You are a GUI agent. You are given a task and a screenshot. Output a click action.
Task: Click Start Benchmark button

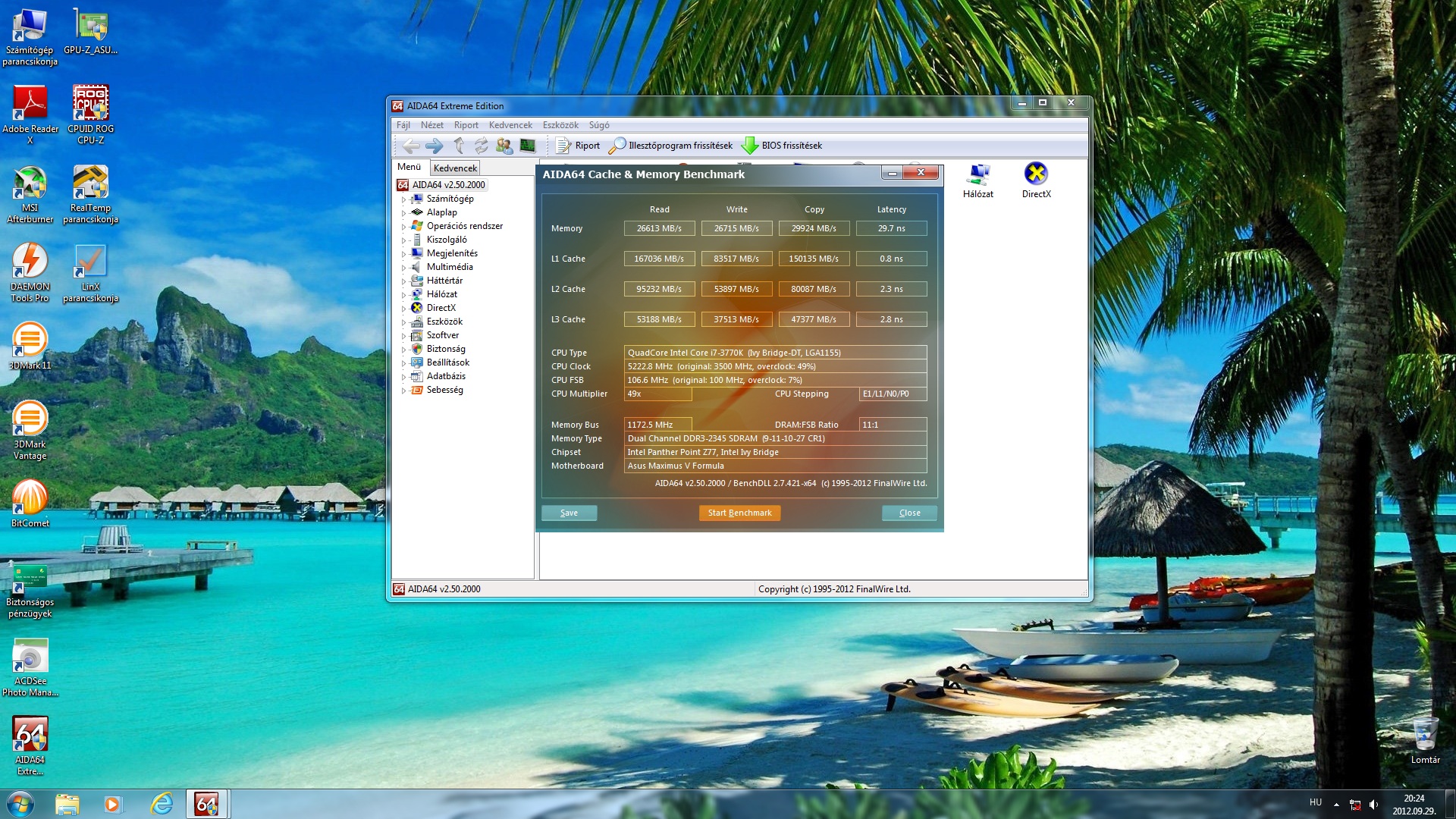coord(739,513)
